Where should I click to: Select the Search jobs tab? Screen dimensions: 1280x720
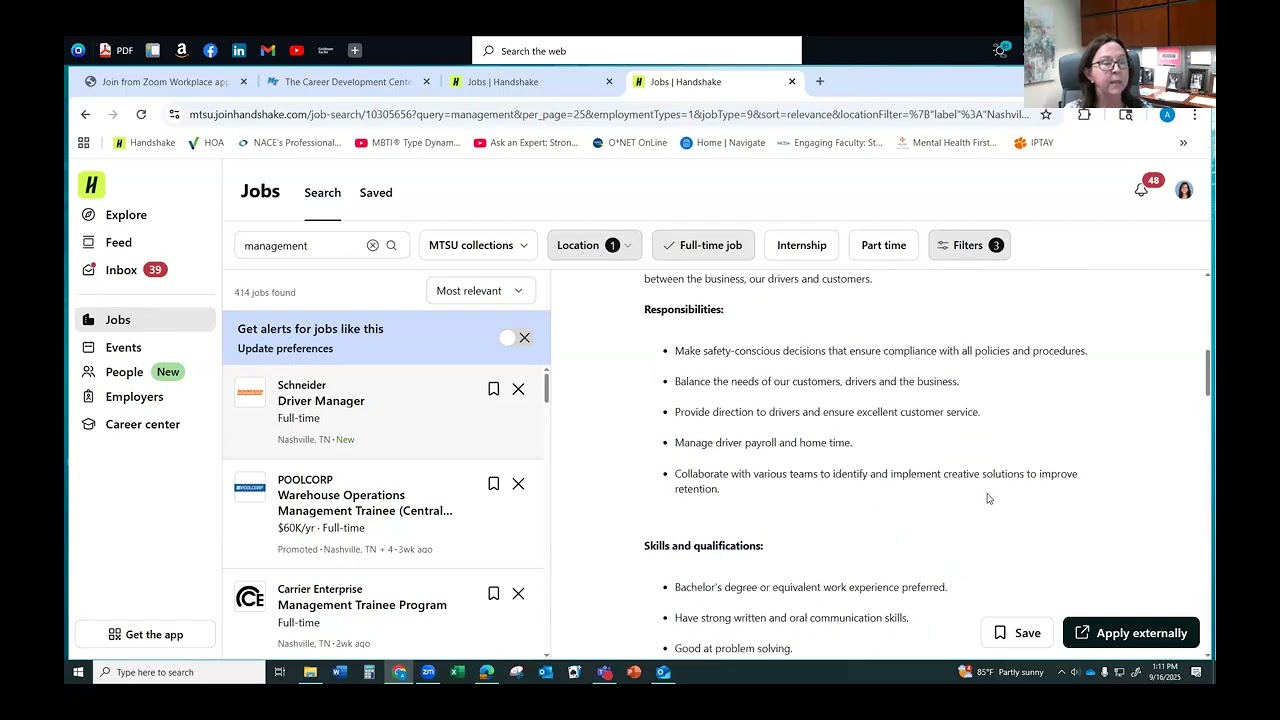click(x=322, y=193)
